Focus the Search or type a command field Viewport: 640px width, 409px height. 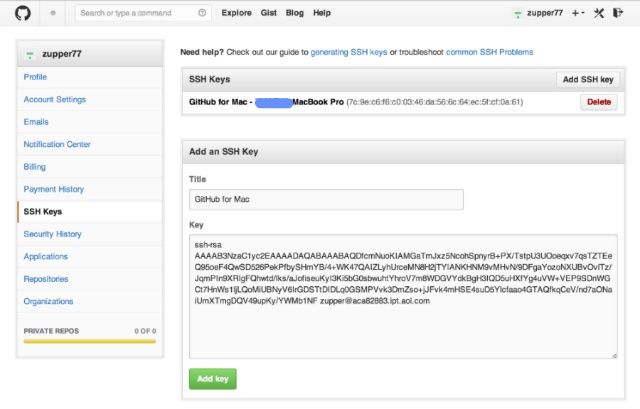(x=143, y=13)
